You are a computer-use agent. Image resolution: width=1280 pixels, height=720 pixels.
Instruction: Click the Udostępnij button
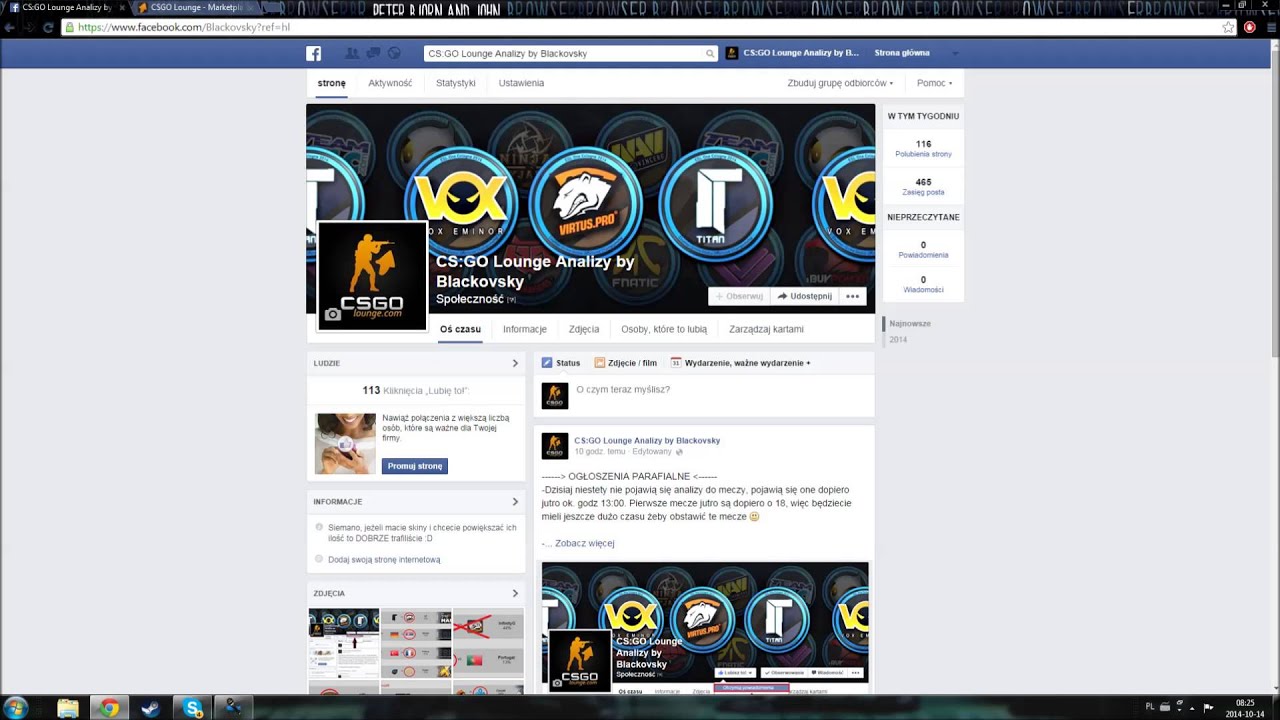click(804, 296)
